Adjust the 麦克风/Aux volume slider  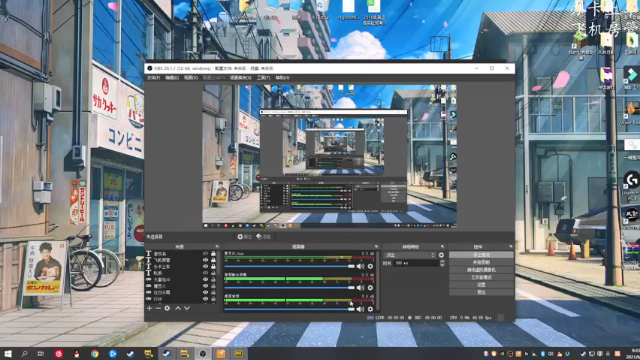click(289, 266)
